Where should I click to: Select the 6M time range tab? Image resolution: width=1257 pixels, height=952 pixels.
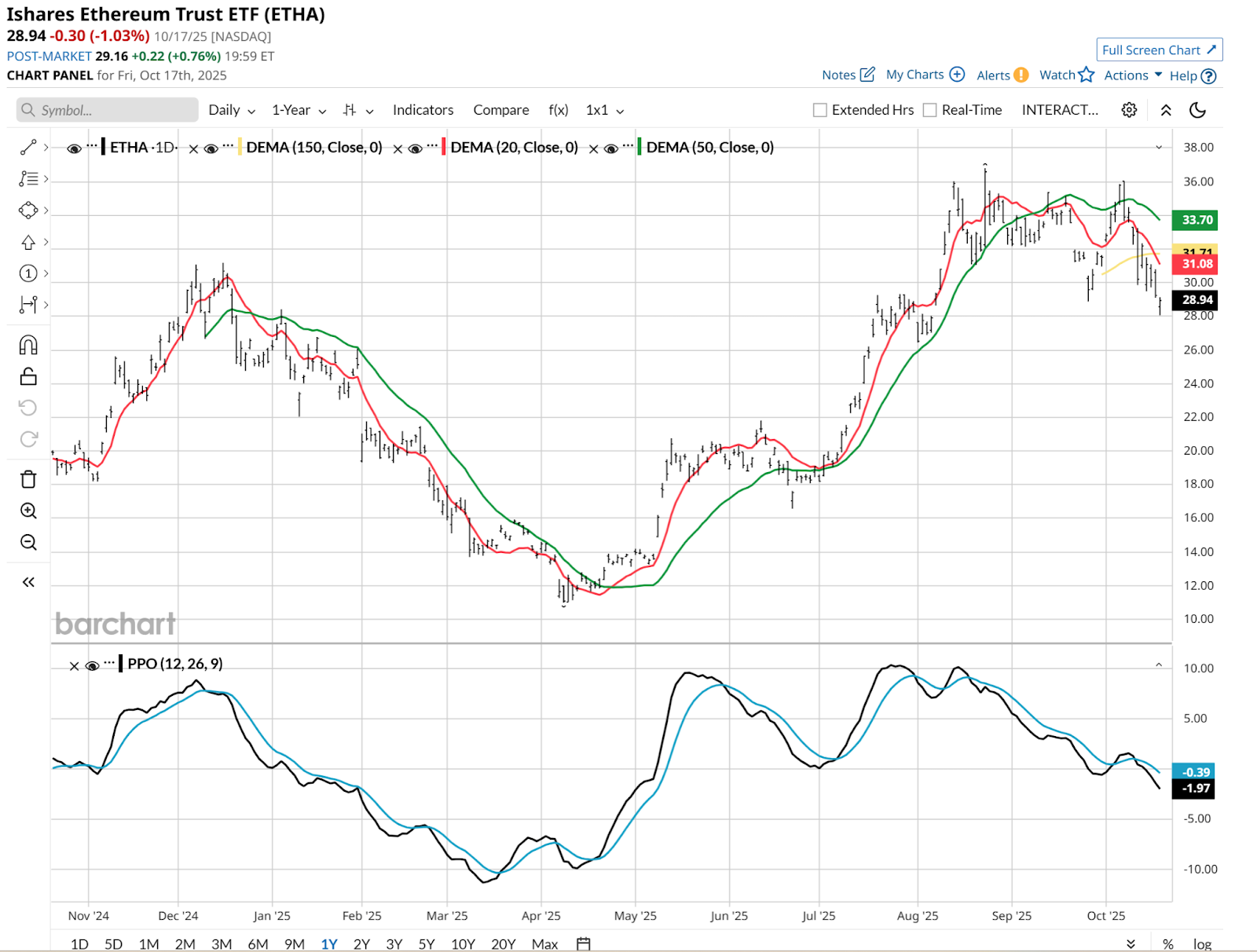coord(258,943)
